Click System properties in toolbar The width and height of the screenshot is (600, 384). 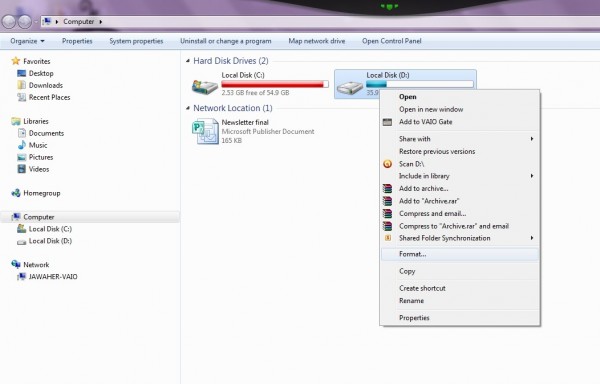136,41
